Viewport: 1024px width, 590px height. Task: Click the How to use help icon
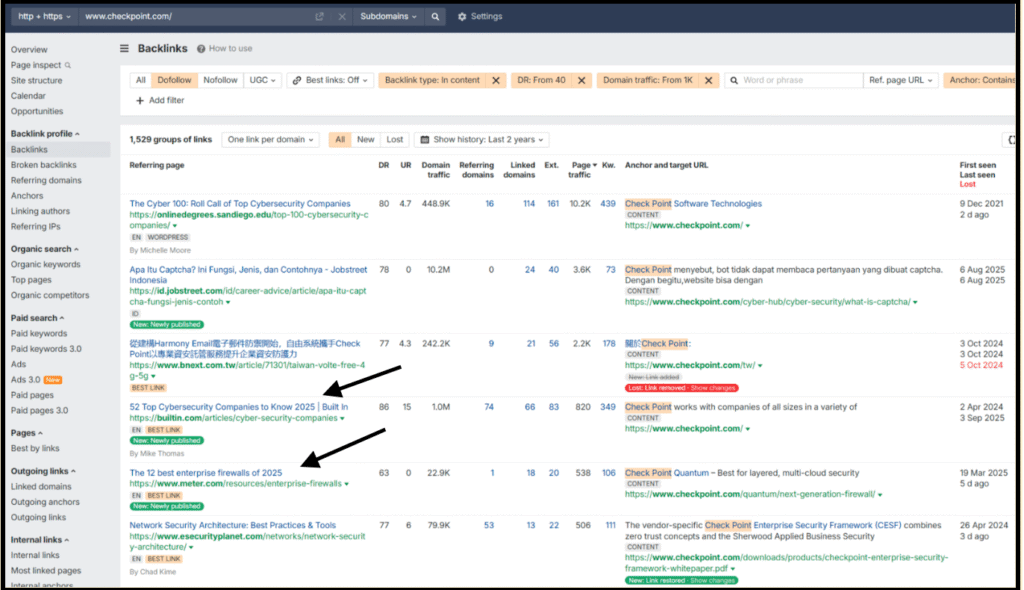coord(202,48)
